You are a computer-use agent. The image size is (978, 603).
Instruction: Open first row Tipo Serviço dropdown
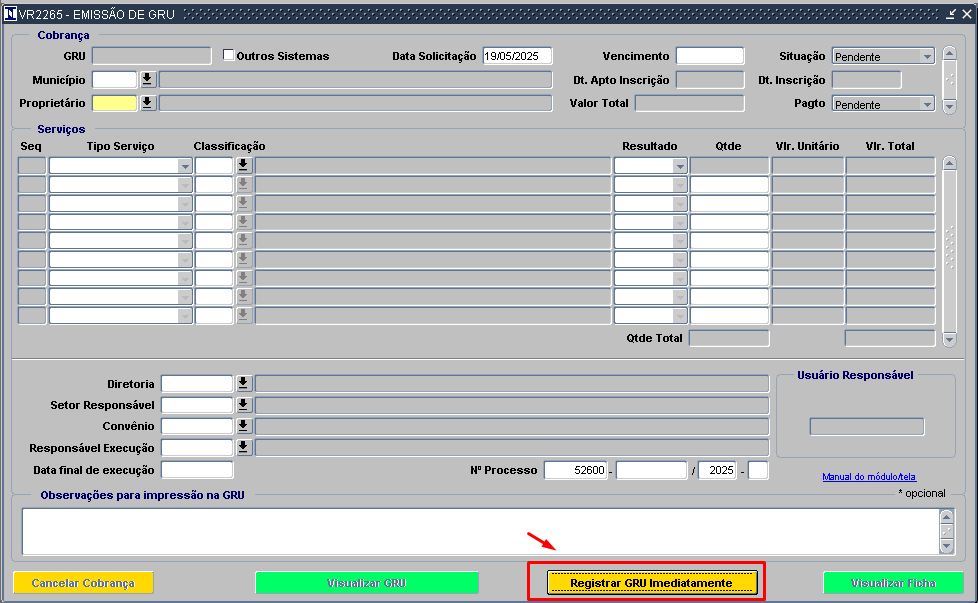click(185, 166)
